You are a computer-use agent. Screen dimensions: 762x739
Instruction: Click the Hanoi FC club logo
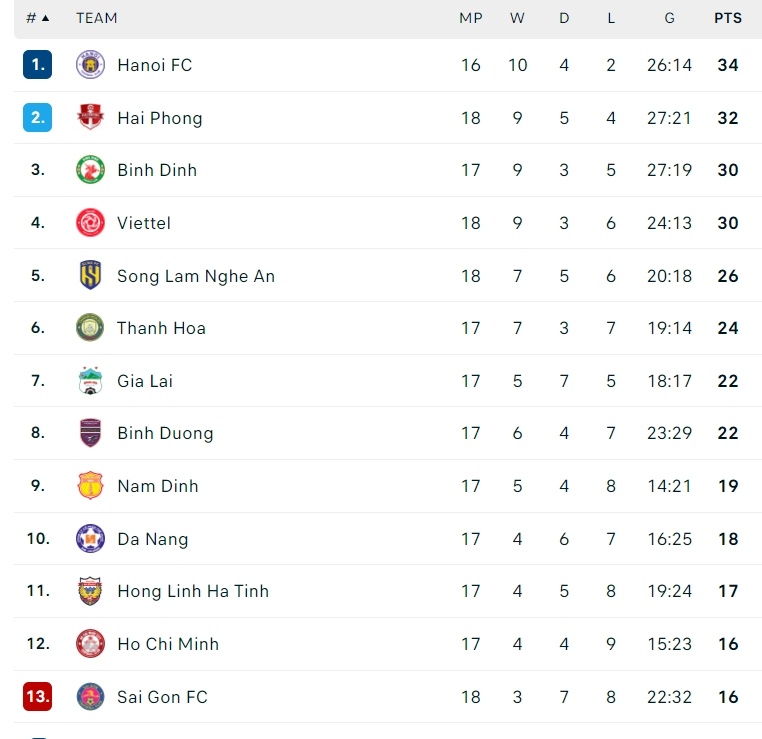click(91, 65)
